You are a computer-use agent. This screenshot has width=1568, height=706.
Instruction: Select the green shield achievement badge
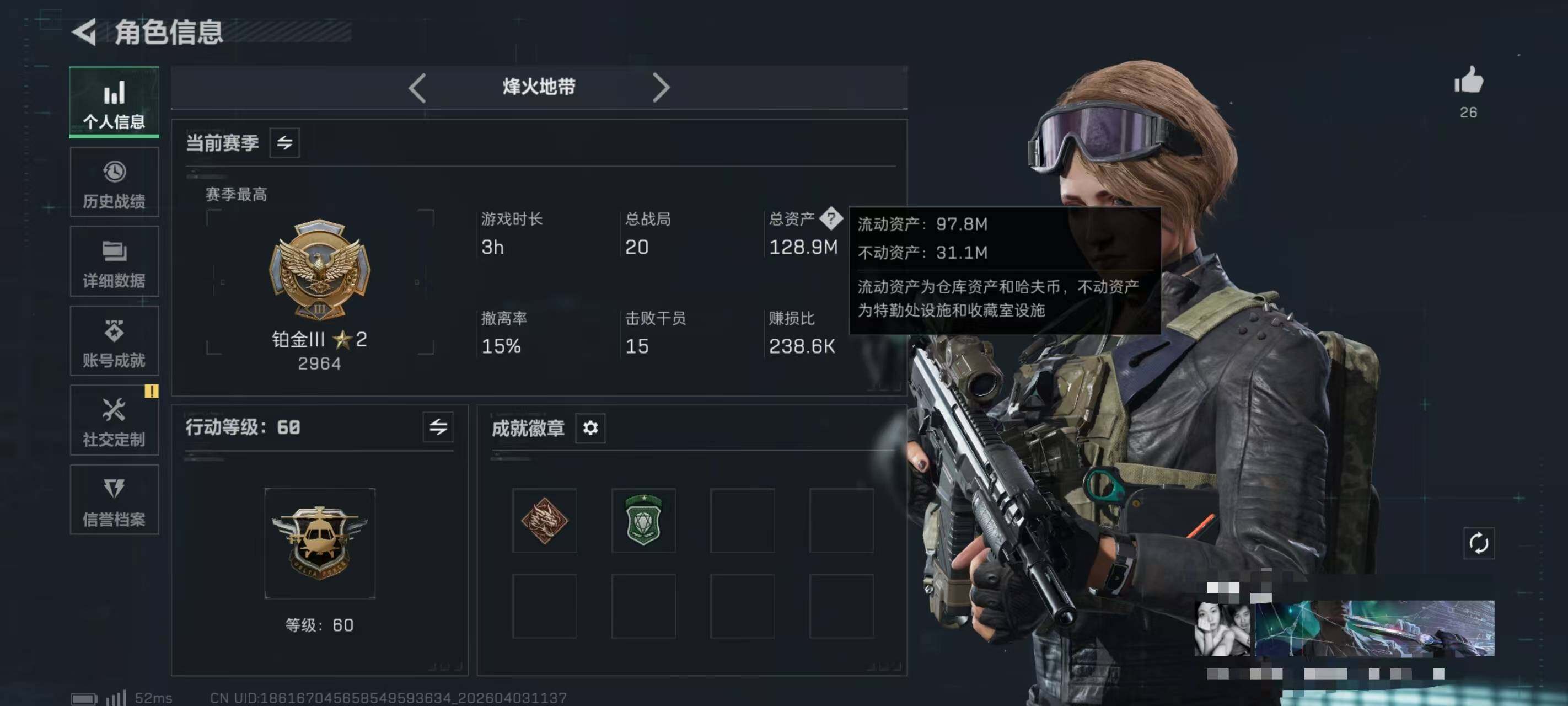click(x=643, y=520)
